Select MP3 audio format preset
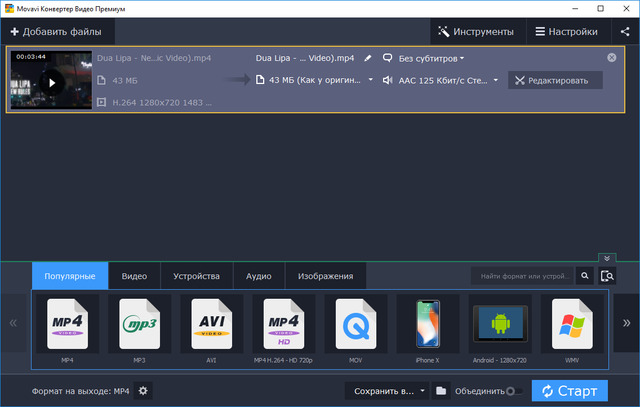This screenshot has height=407, width=640. coord(139,331)
